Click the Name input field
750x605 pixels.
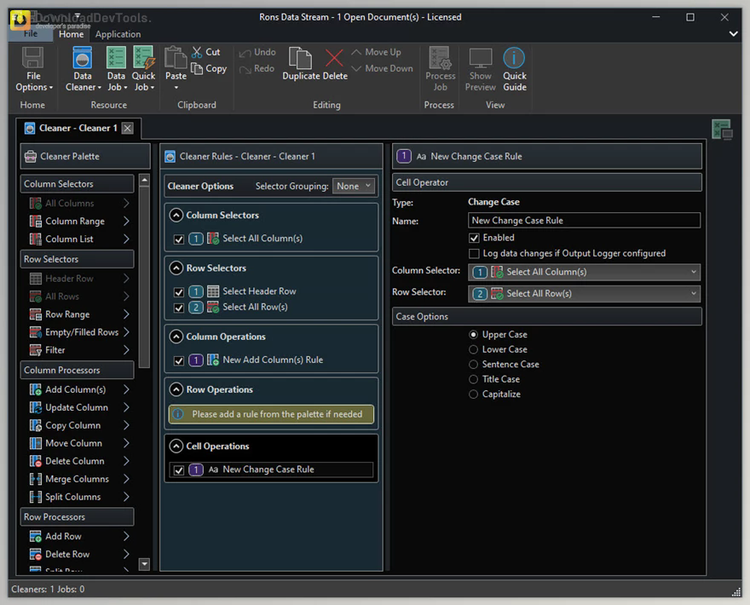click(584, 220)
